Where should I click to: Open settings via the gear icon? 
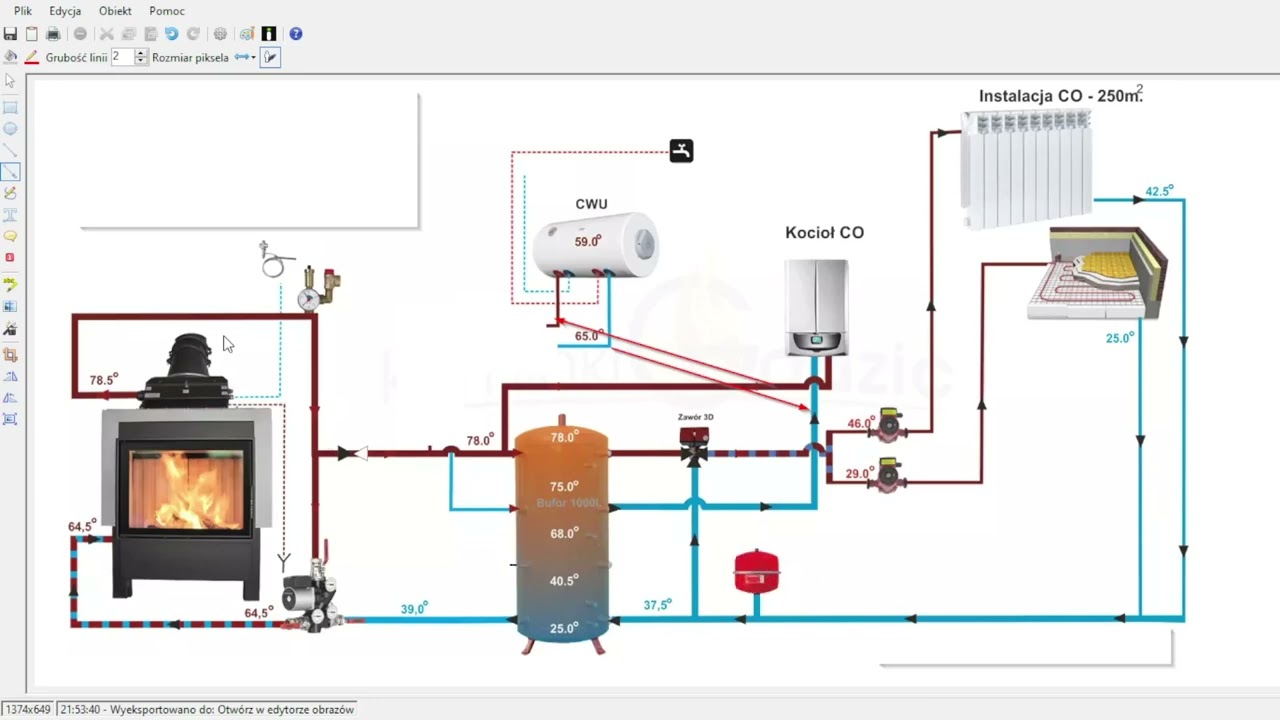[220, 34]
